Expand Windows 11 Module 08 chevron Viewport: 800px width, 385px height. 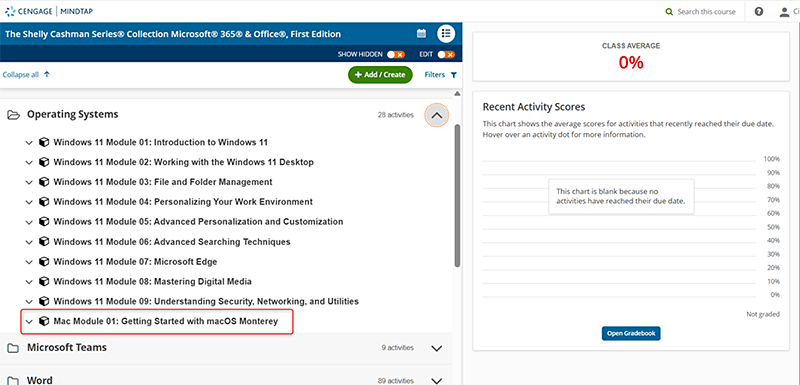29,282
